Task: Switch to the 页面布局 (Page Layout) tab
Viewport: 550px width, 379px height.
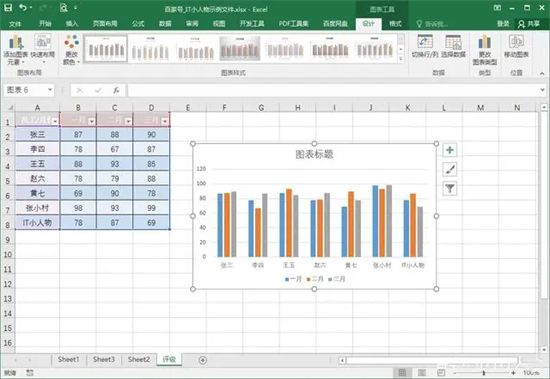Action: point(105,24)
